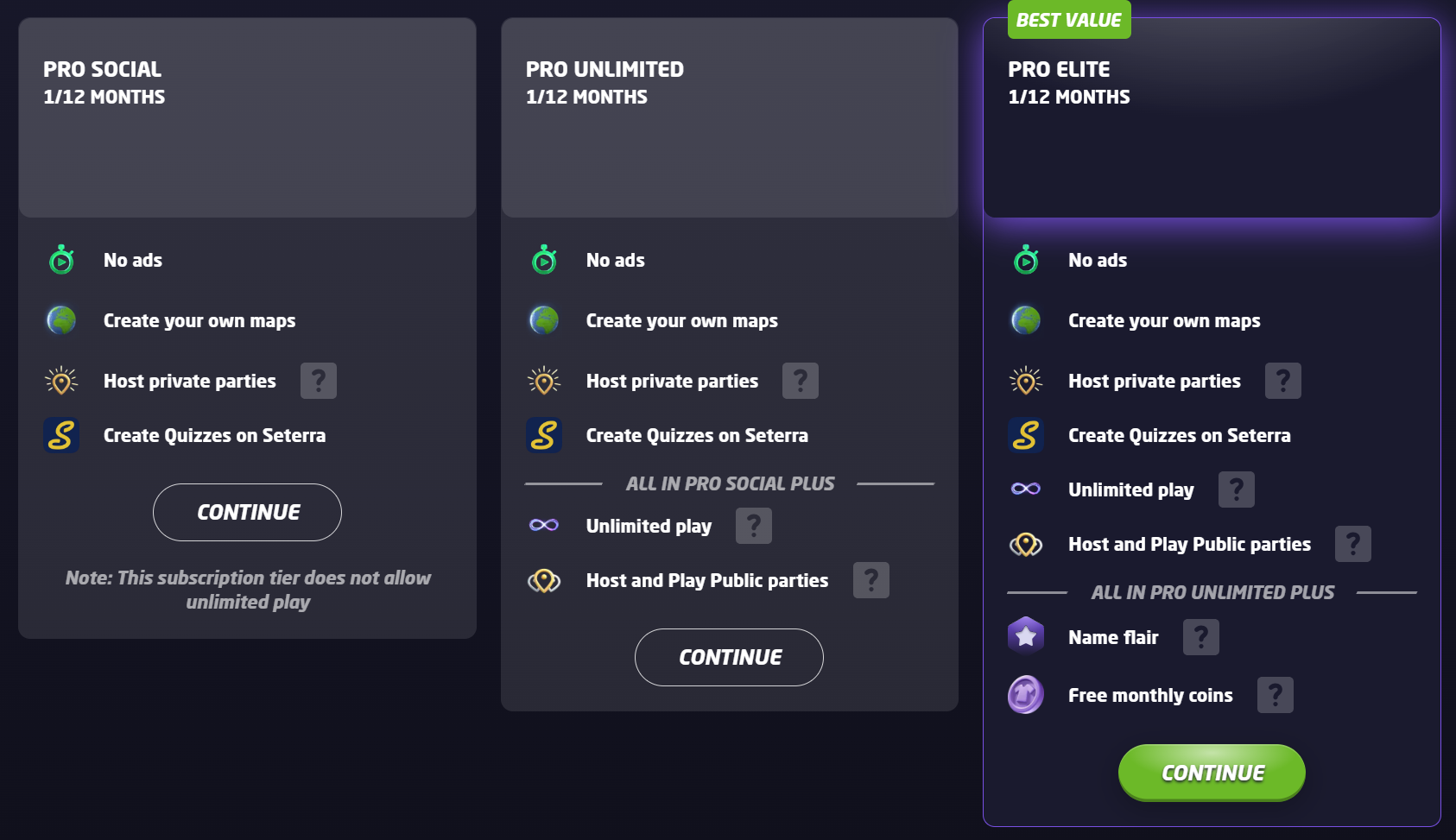Open Unlimited play help icon in Pro Unlimited
Viewport: 1456px width, 840px height.
pyautogui.click(x=754, y=526)
